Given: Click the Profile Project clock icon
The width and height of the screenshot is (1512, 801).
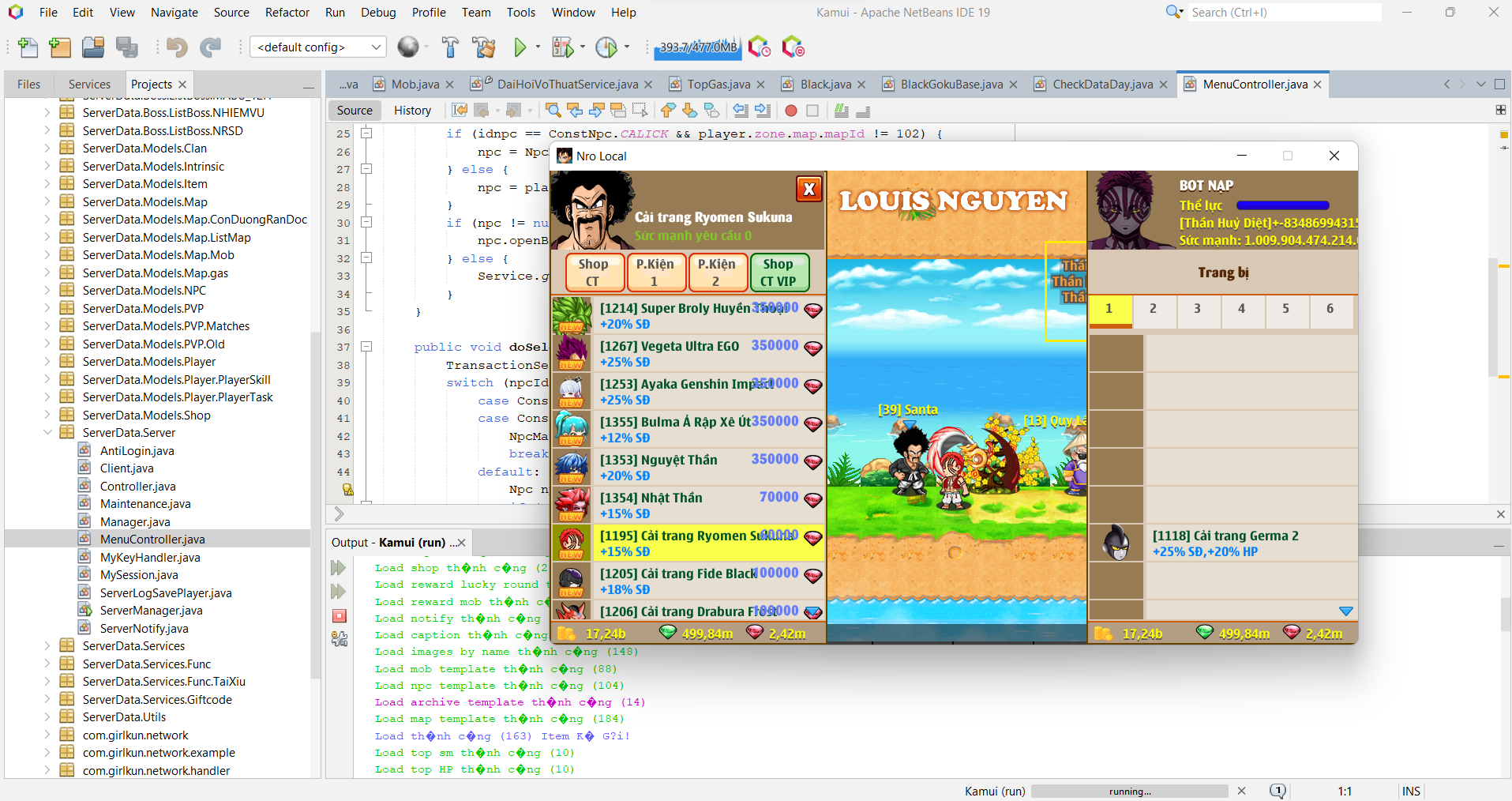Looking at the screenshot, I should tap(606, 47).
